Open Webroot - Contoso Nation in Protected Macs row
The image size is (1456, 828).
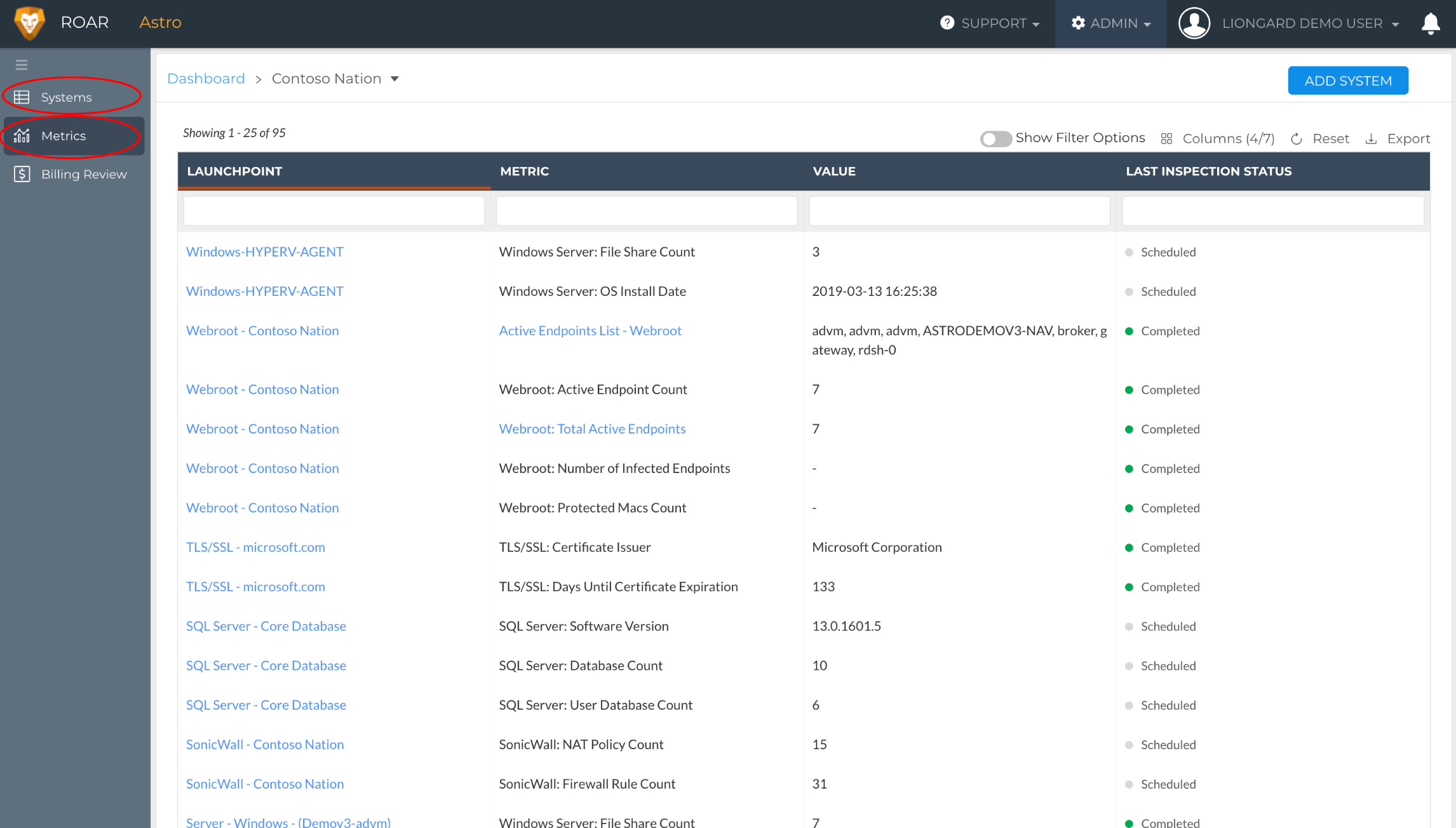pyautogui.click(x=262, y=508)
